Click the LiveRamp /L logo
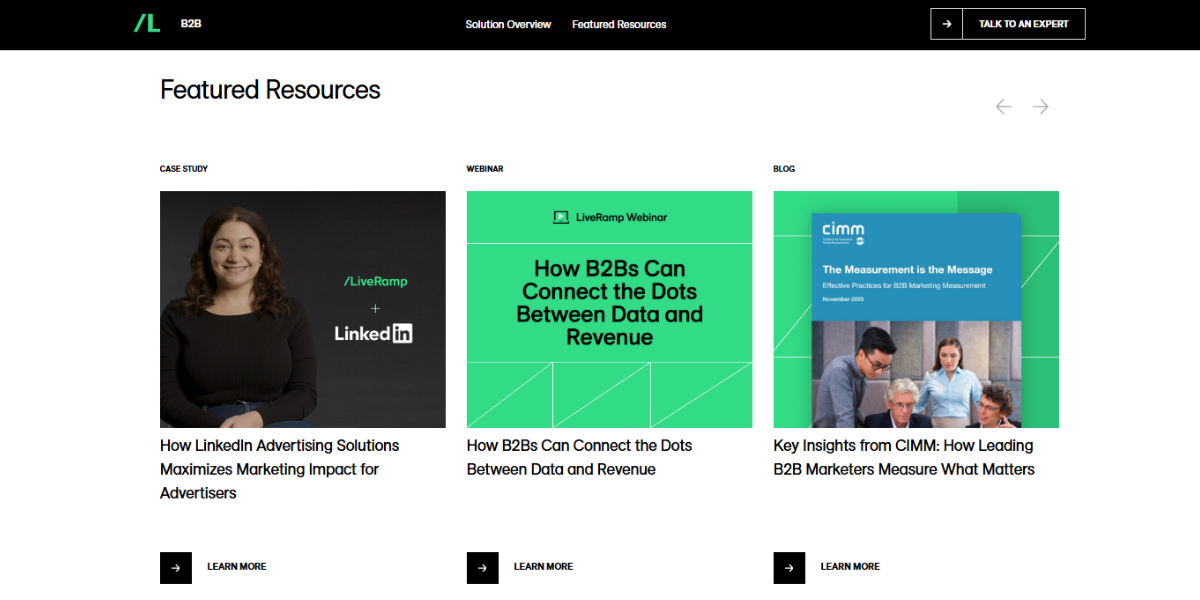The width and height of the screenshot is (1200, 600). pos(147,23)
